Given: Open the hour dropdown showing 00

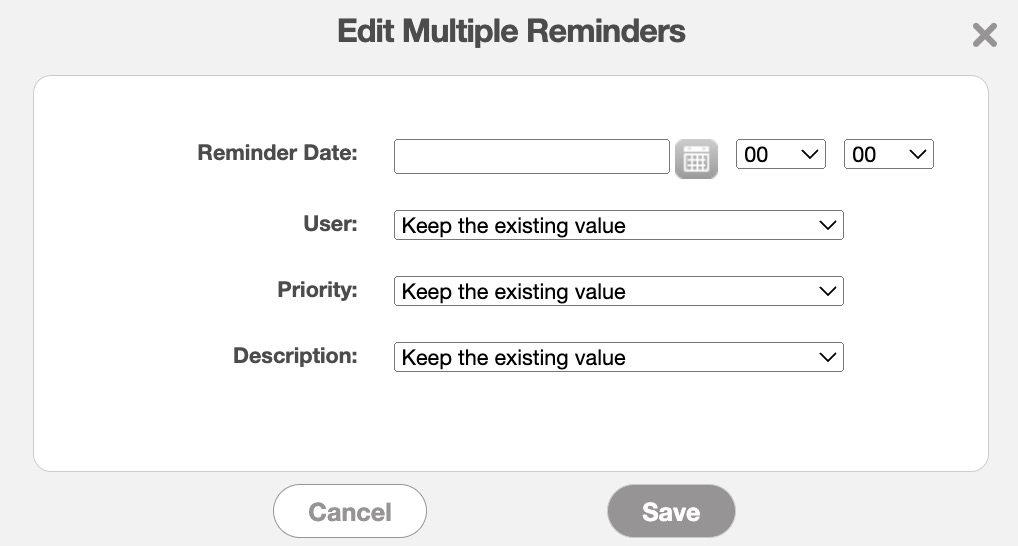Looking at the screenshot, I should (780, 155).
